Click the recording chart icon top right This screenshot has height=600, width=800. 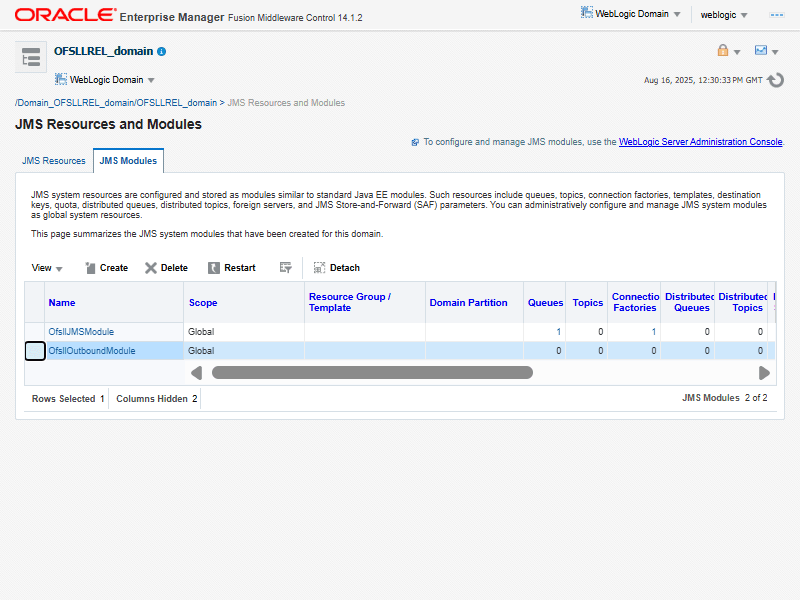click(761, 50)
